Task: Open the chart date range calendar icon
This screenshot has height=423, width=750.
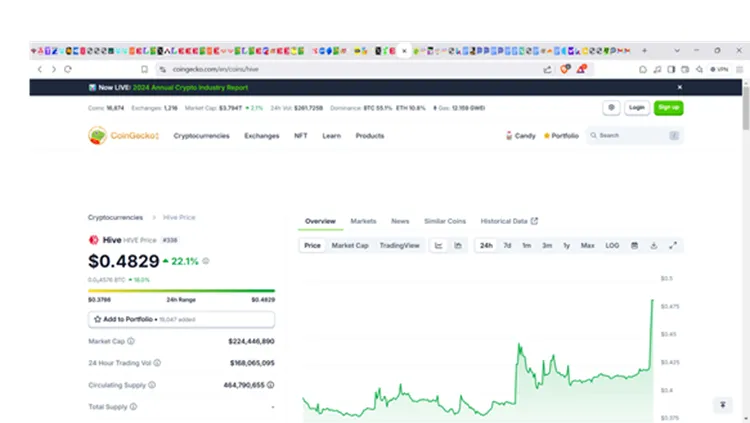Action: click(x=634, y=245)
